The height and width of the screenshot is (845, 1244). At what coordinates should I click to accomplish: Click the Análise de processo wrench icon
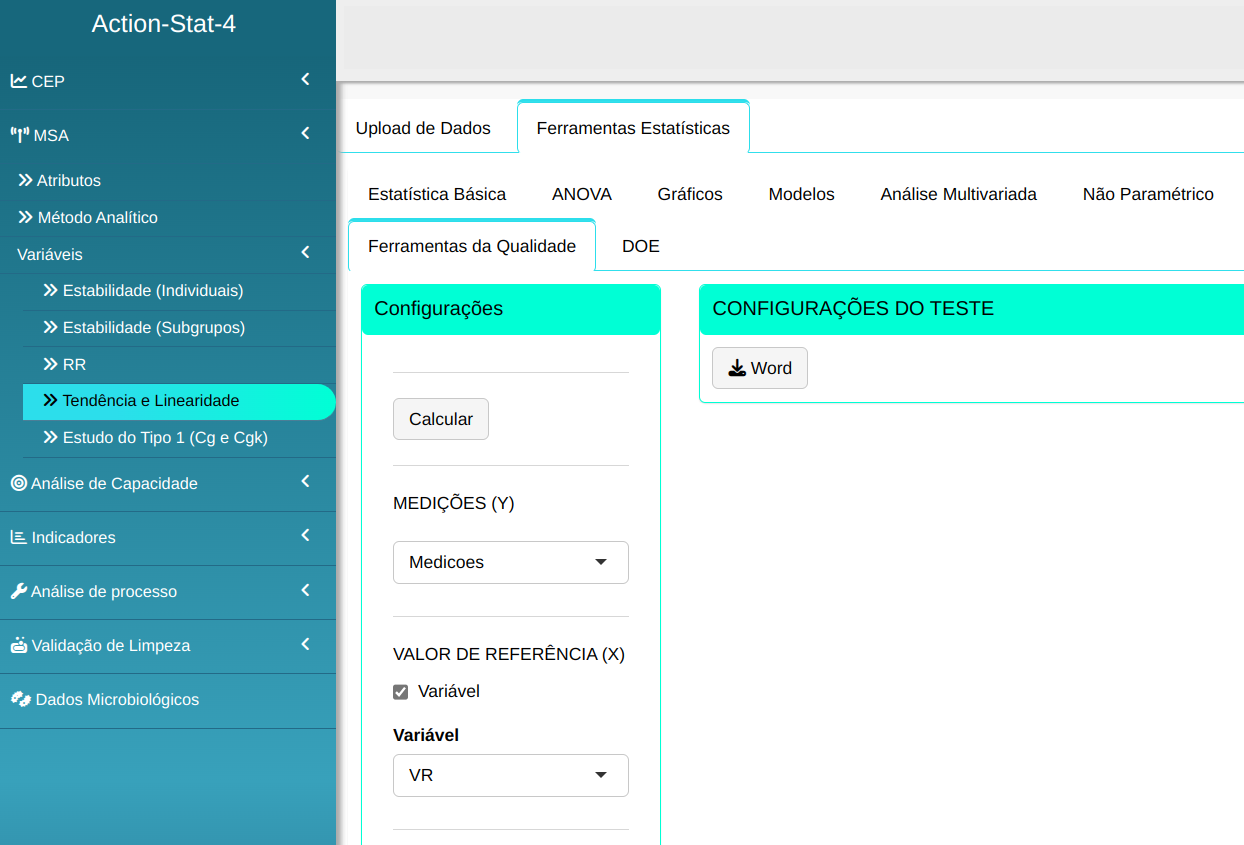click(x=19, y=591)
